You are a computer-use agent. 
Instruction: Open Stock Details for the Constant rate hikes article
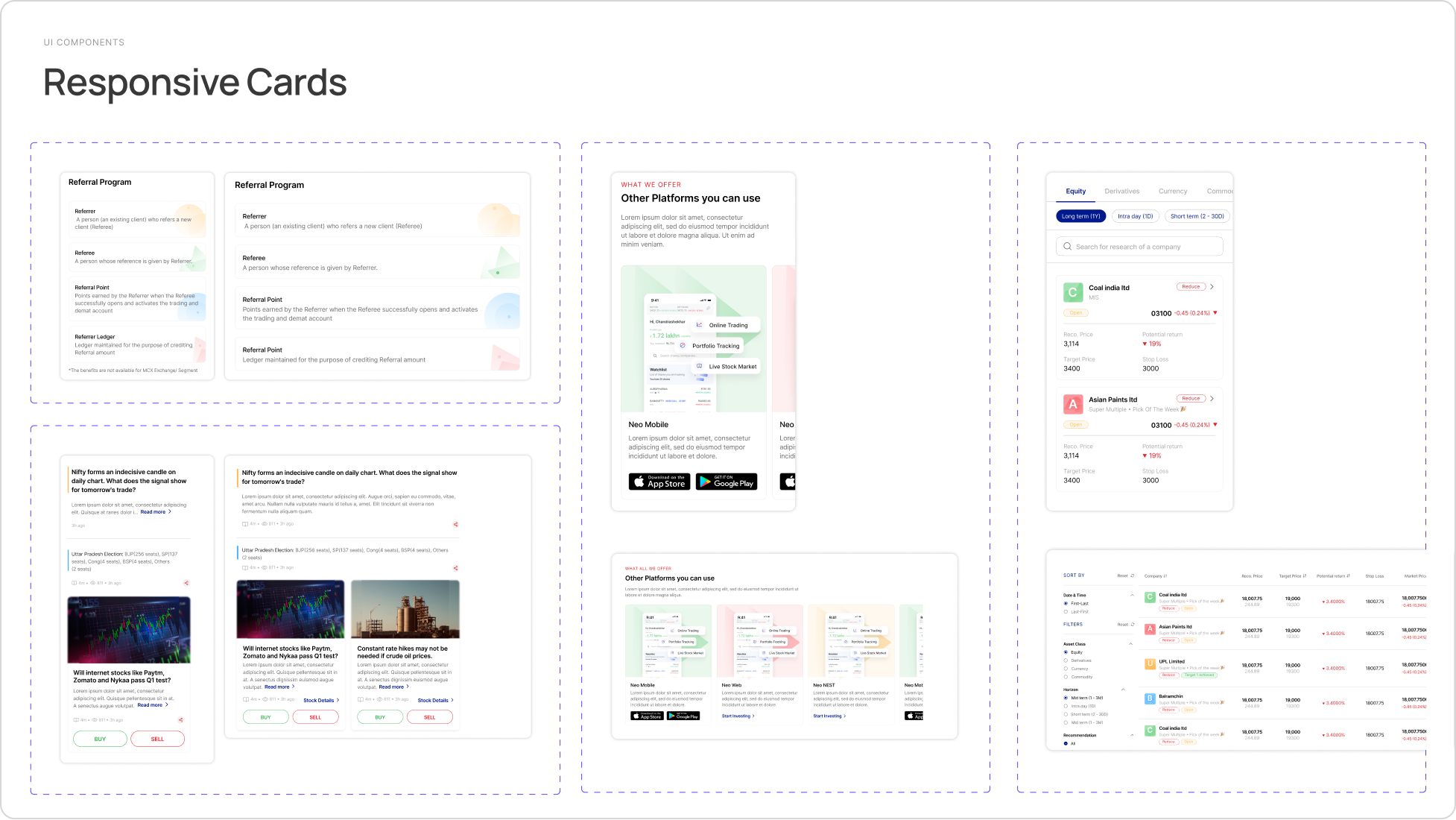coord(436,700)
